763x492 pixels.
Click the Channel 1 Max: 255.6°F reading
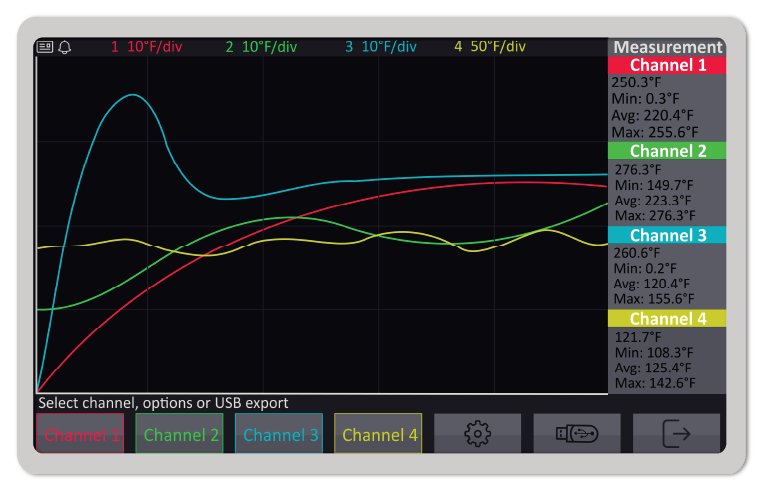[x=654, y=131]
